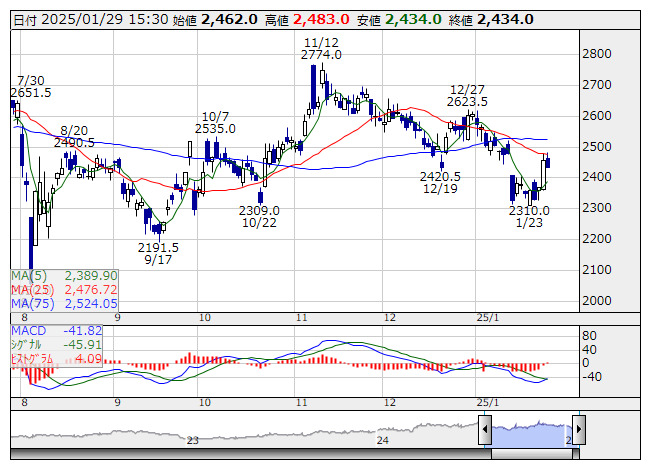
Task: Click the 1/23 low label 2310.0
Action: click(x=529, y=211)
